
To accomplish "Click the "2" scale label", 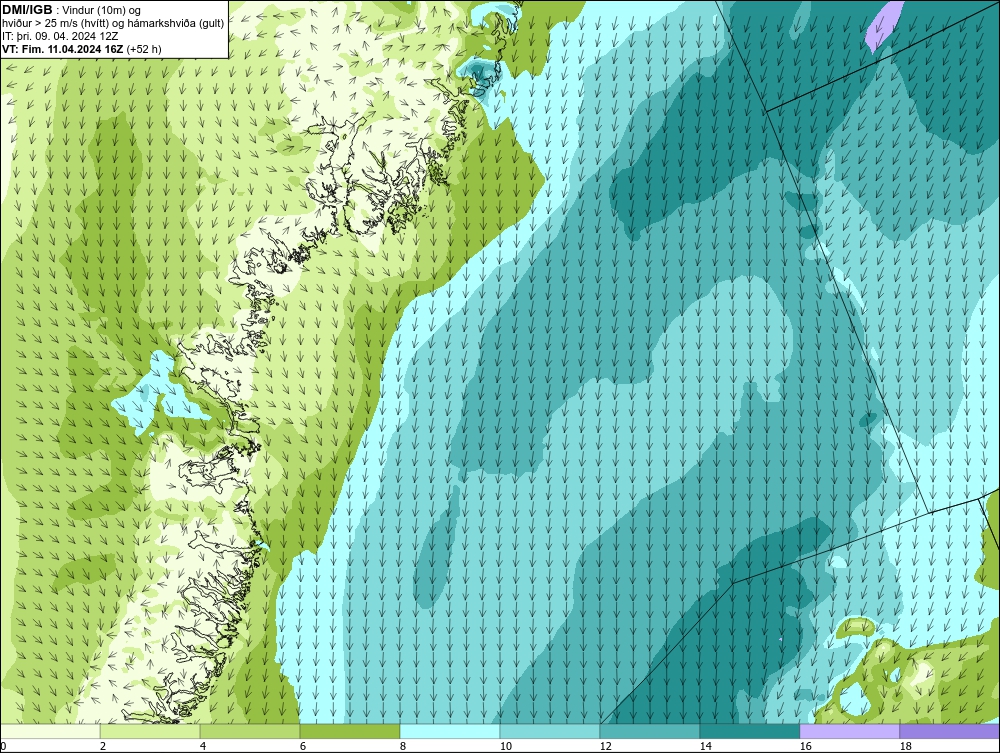I will [x=103, y=746].
